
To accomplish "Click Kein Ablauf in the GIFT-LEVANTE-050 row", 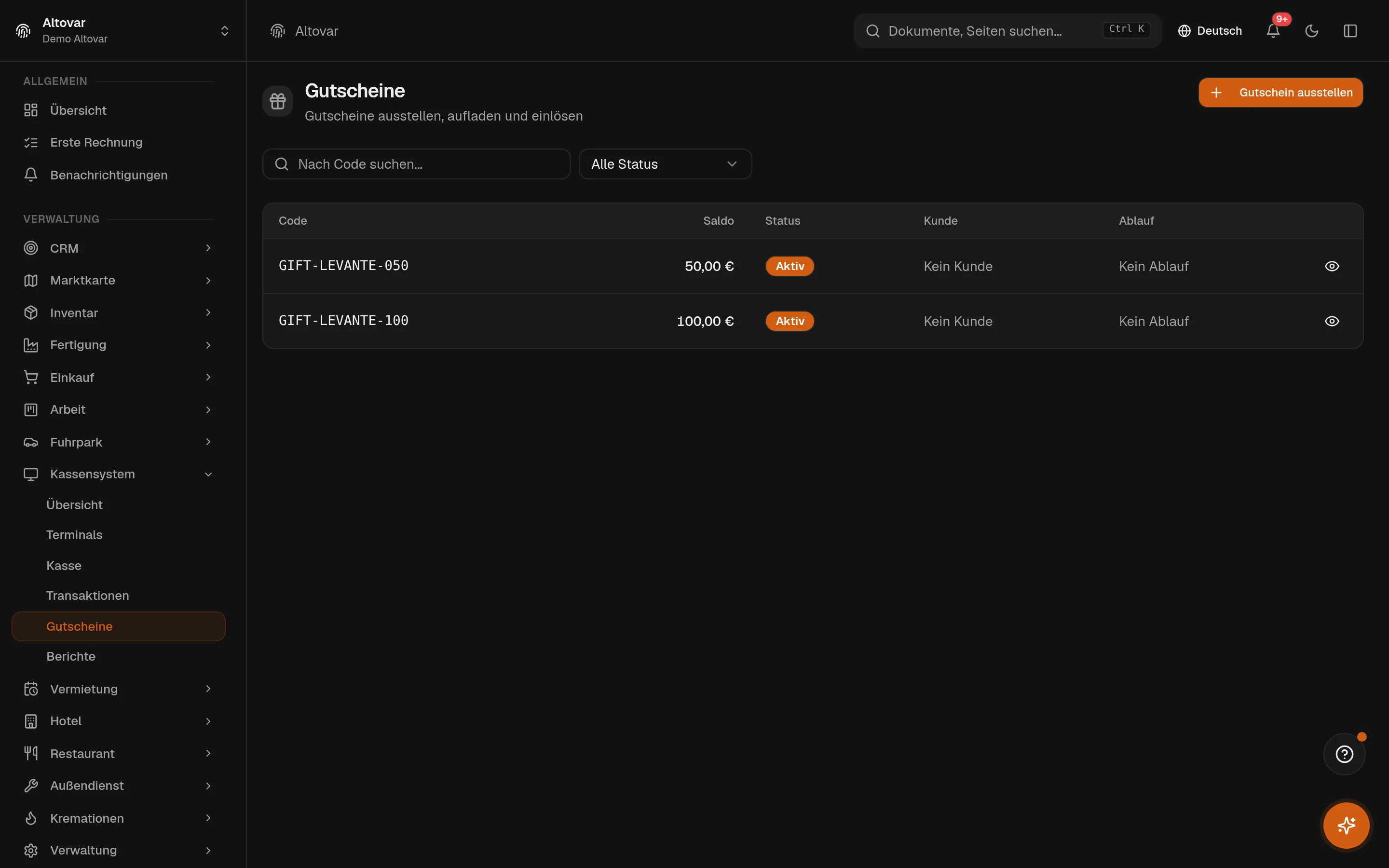I will (1154, 266).
